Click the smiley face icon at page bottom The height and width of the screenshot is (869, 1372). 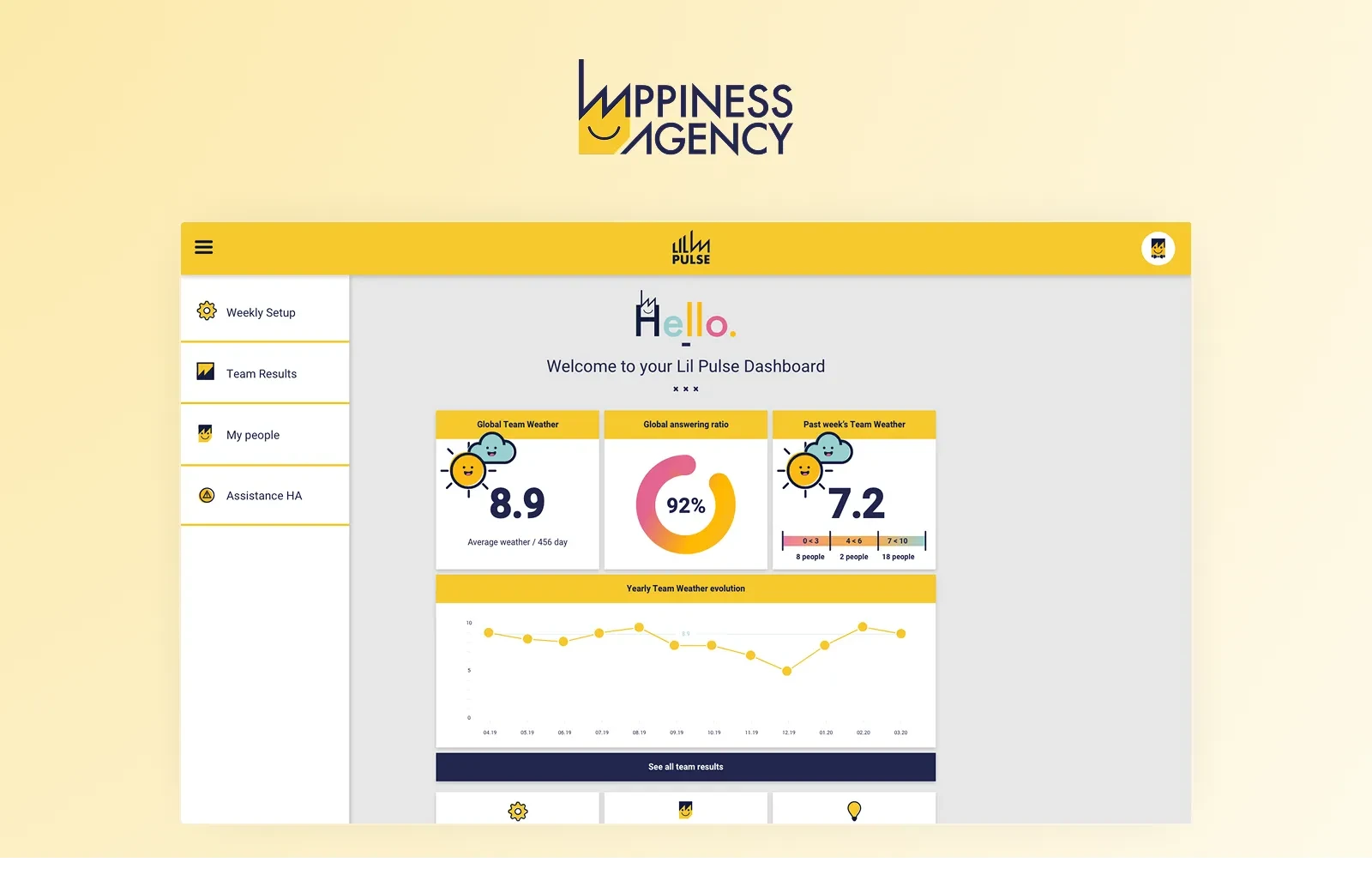(x=685, y=810)
